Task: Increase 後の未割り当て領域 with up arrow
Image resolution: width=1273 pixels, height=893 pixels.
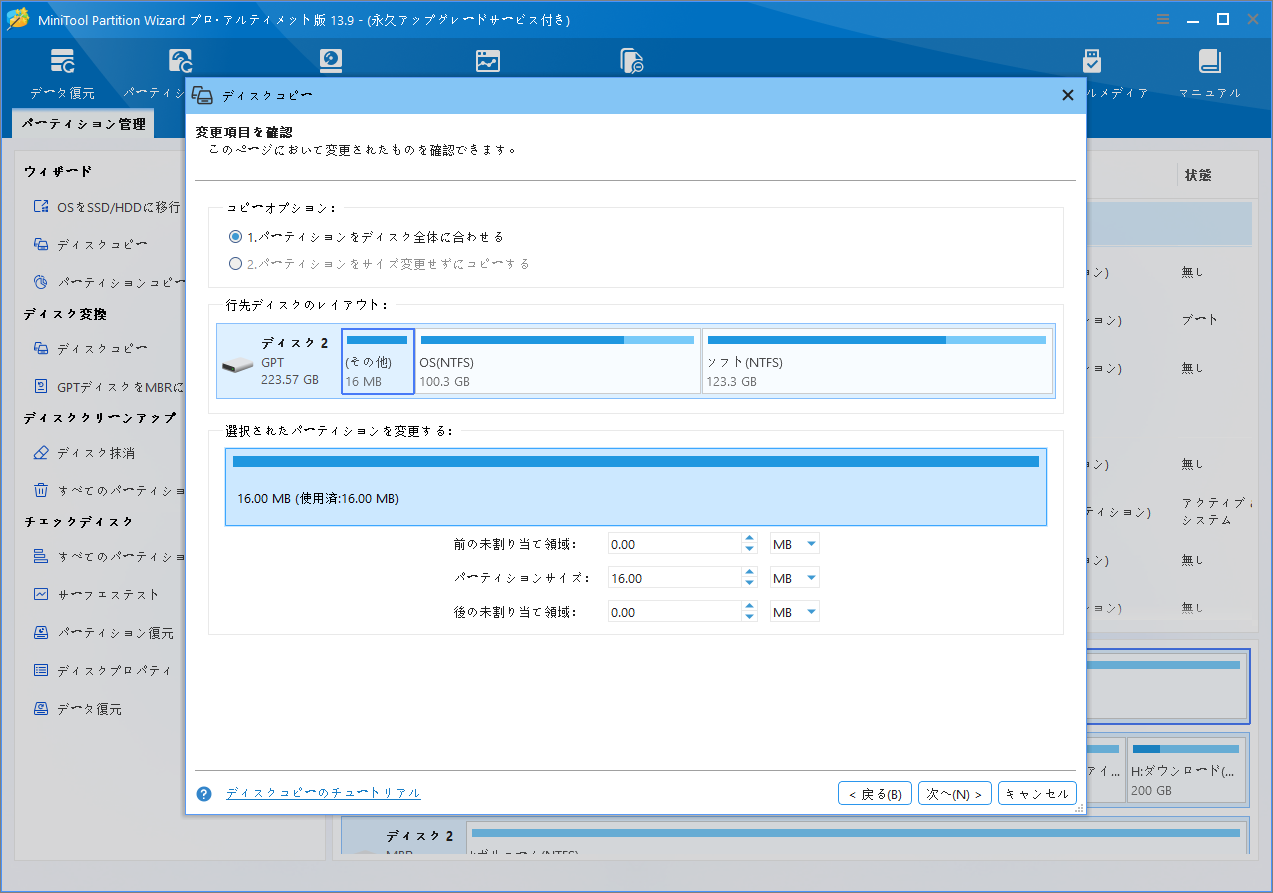Action: coord(750,607)
